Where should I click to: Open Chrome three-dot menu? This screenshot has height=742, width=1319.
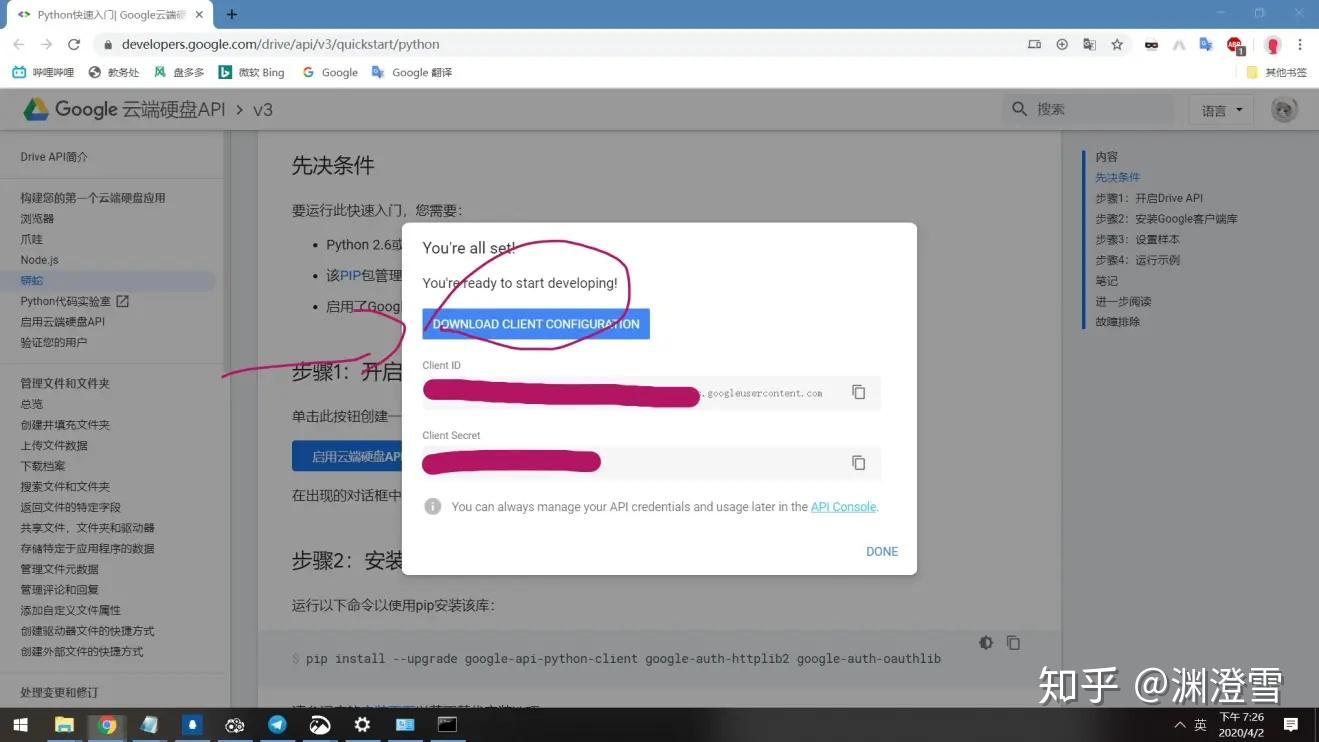[x=1300, y=44]
